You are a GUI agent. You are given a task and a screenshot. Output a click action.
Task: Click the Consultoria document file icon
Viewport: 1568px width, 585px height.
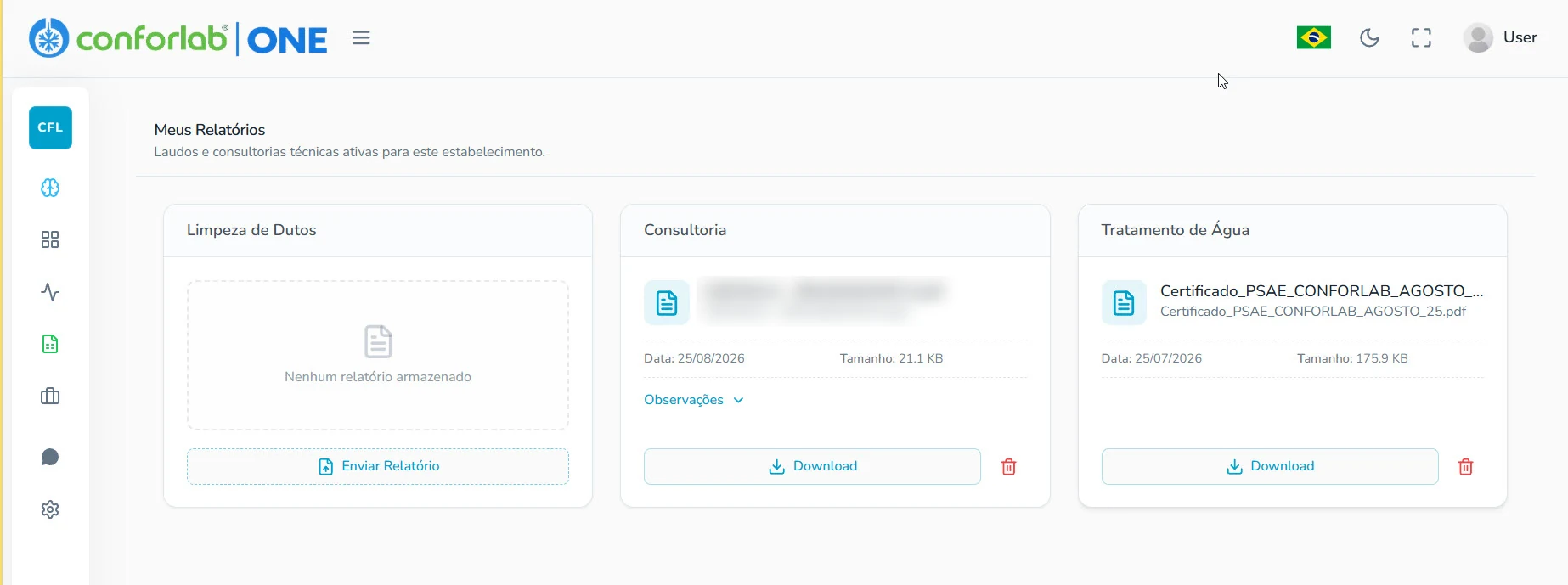pyautogui.click(x=667, y=303)
